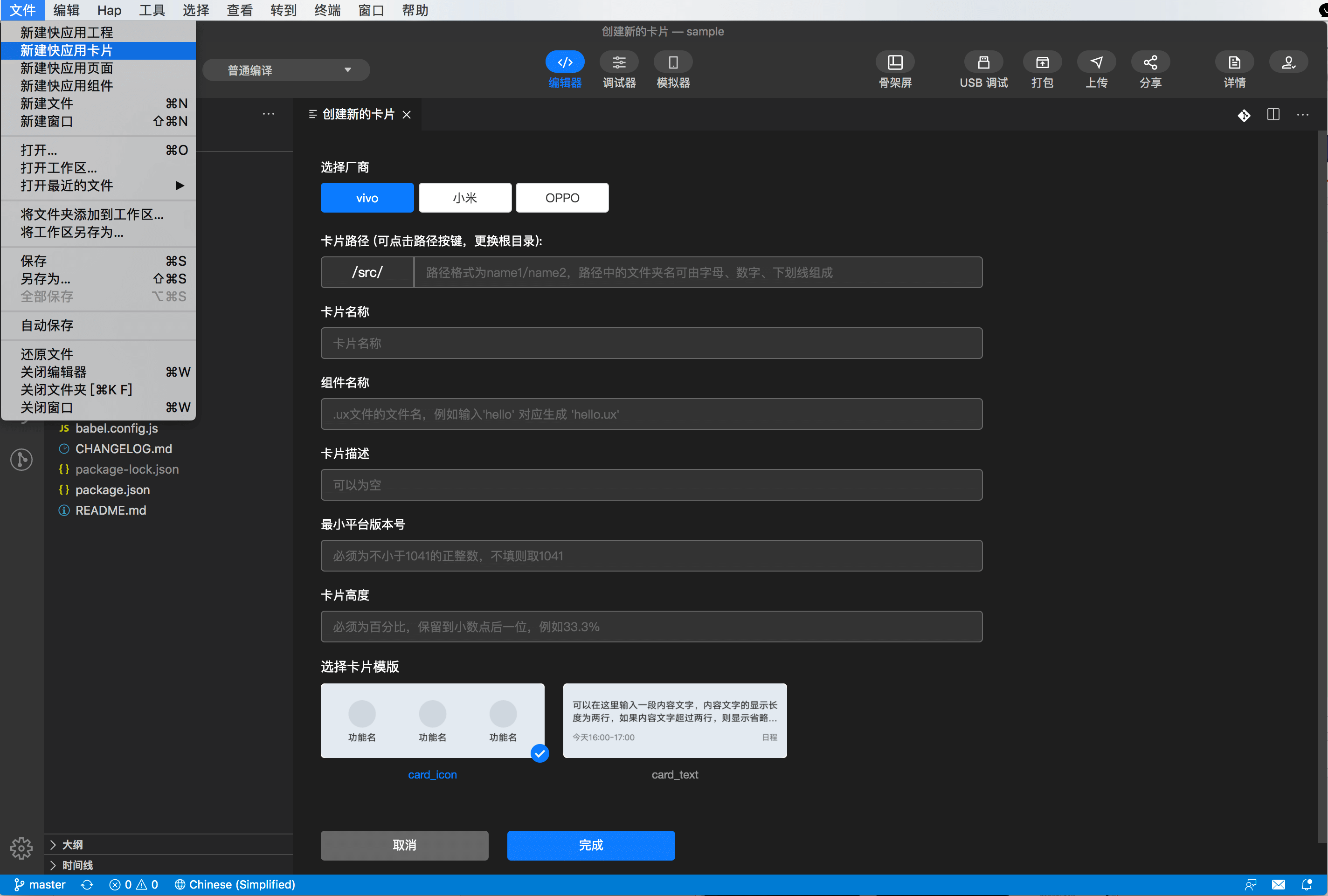1328x896 pixels.
Task: Choose 新建快应用页面 from the file menu
Action: pyautogui.click(x=66, y=68)
